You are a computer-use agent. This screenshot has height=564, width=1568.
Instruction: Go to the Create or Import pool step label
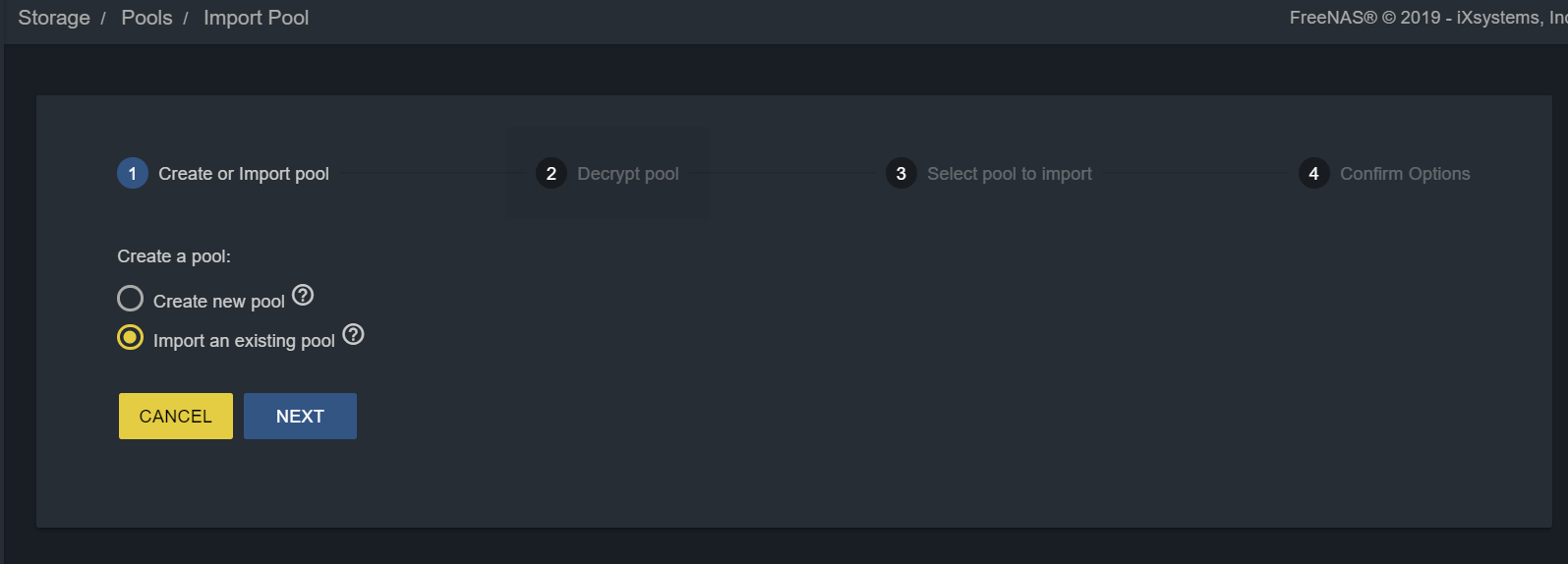pyautogui.click(x=244, y=174)
